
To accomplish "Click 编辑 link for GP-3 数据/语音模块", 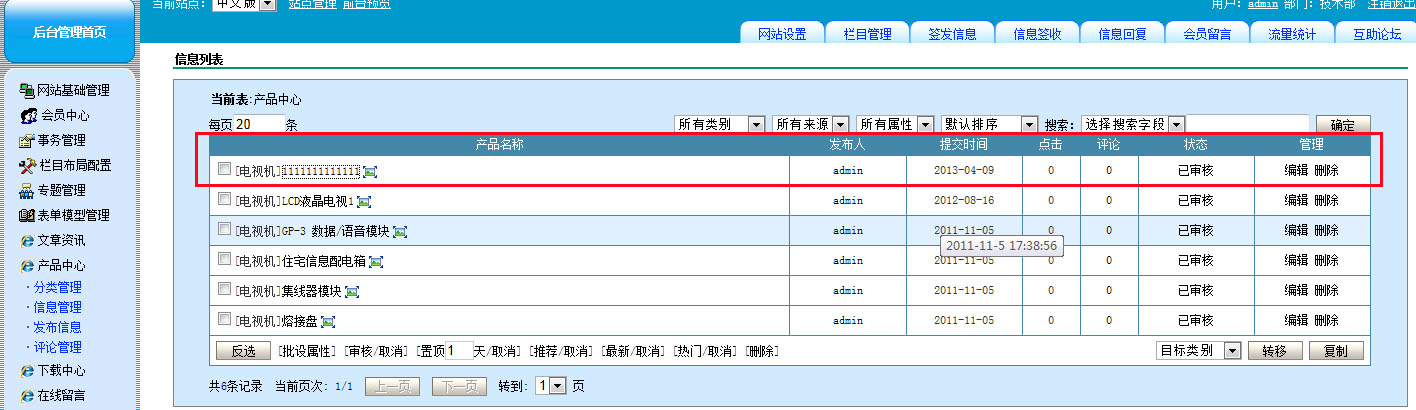I will [x=1296, y=231].
